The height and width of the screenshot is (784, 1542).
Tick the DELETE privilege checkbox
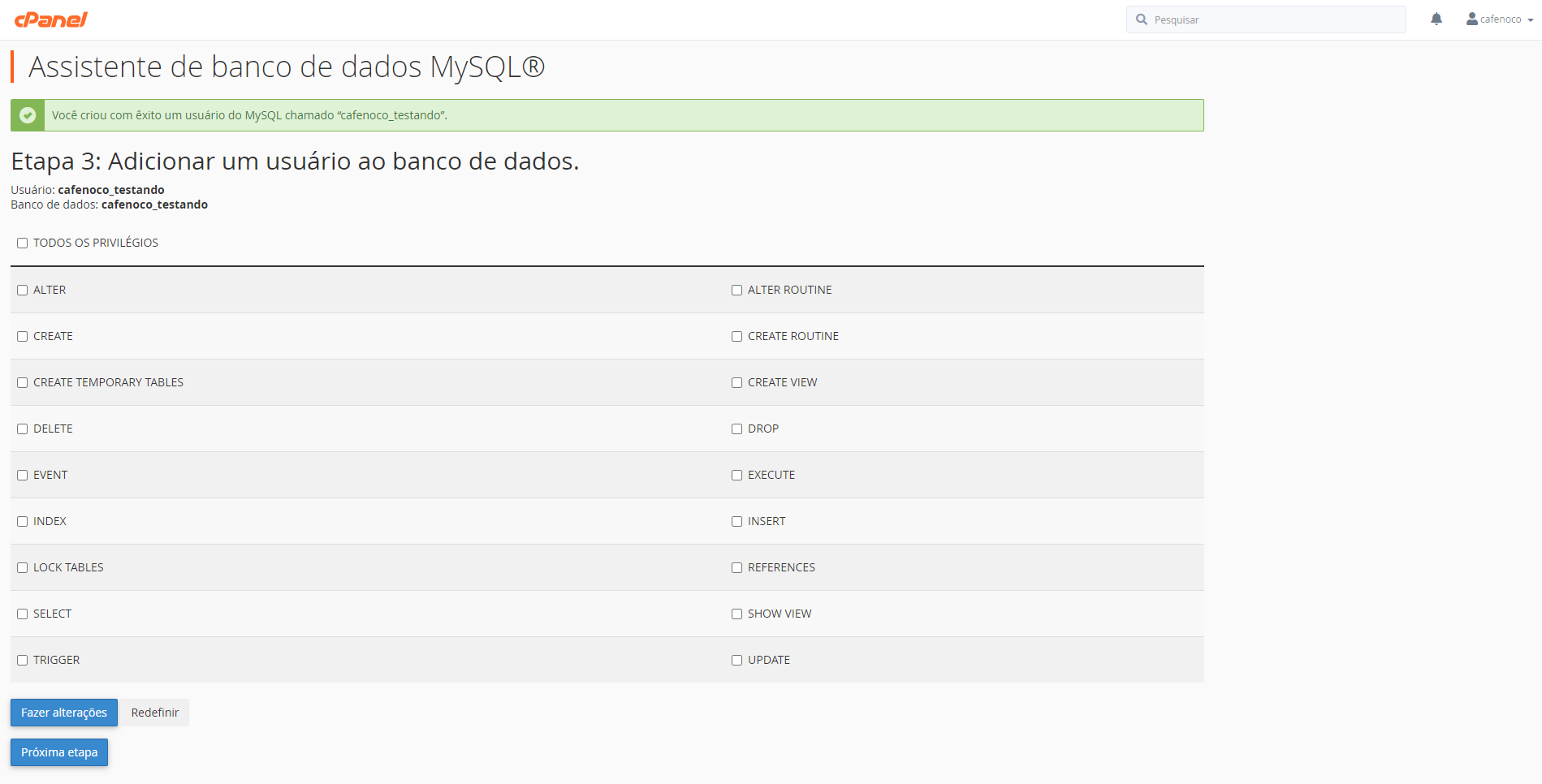tap(23, 429)
